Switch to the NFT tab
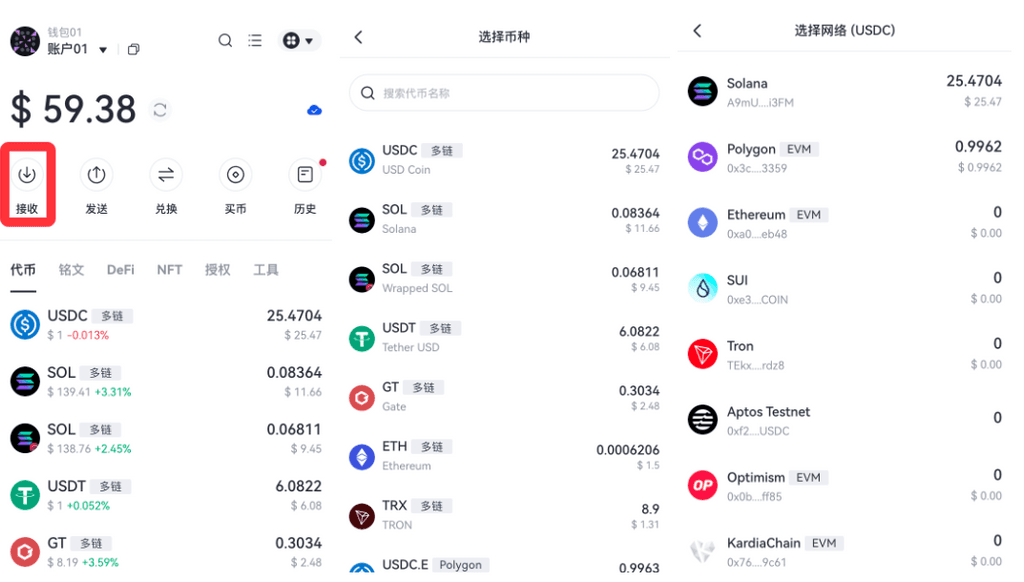1024x582 pixels. [x=169, y=270]
